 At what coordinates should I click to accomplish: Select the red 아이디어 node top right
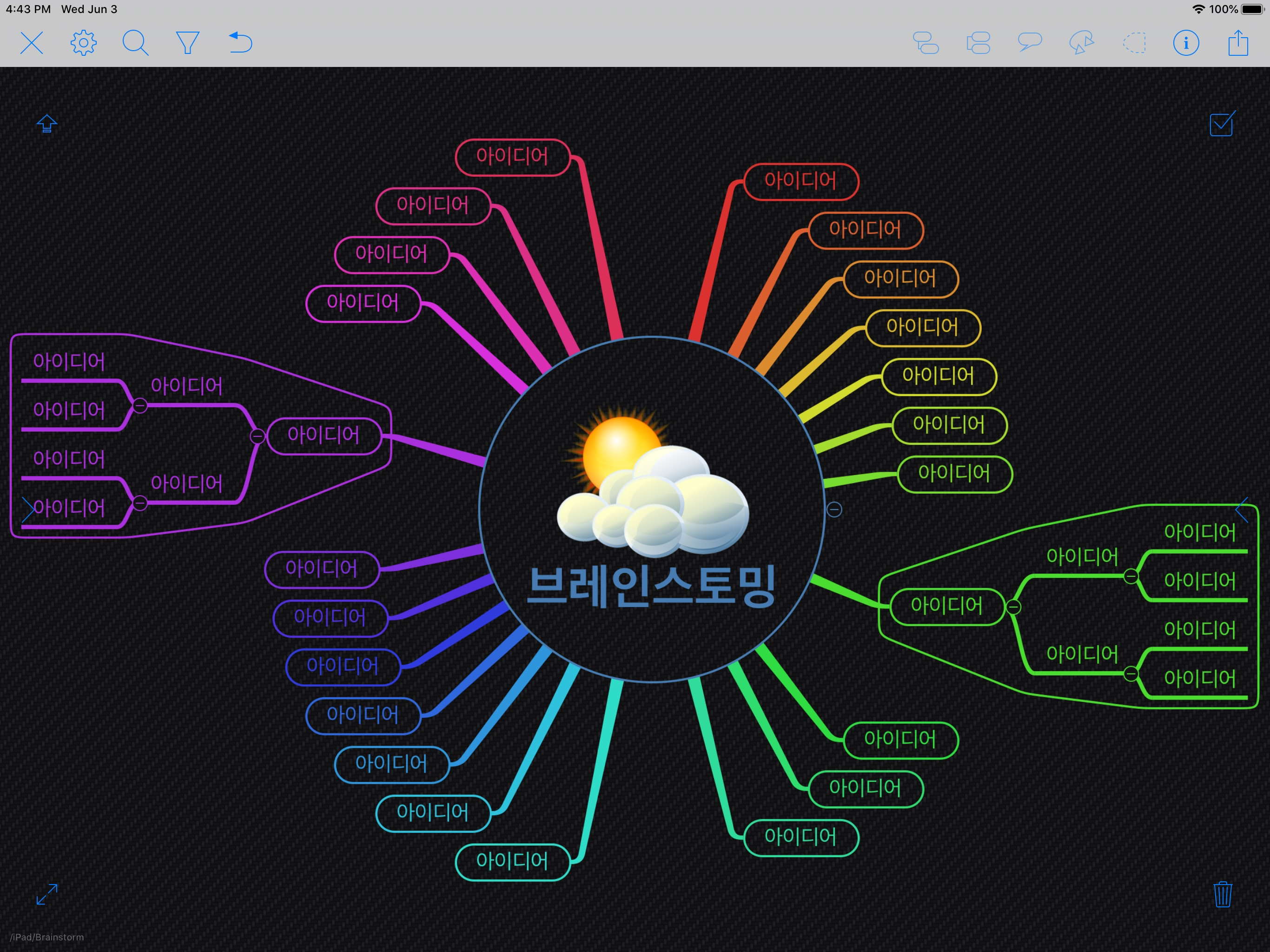pos(800,181)
